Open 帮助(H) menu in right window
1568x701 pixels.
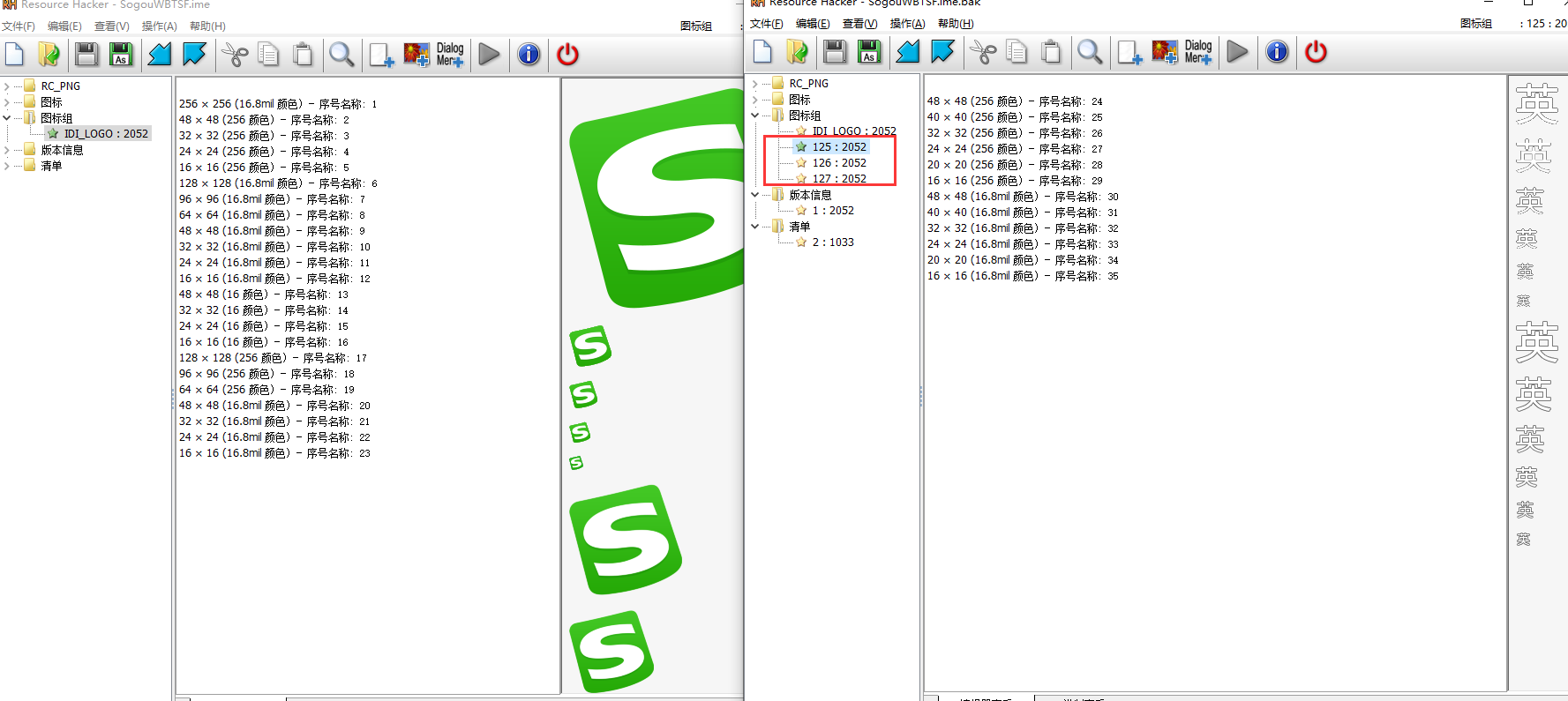coord(956,24)
